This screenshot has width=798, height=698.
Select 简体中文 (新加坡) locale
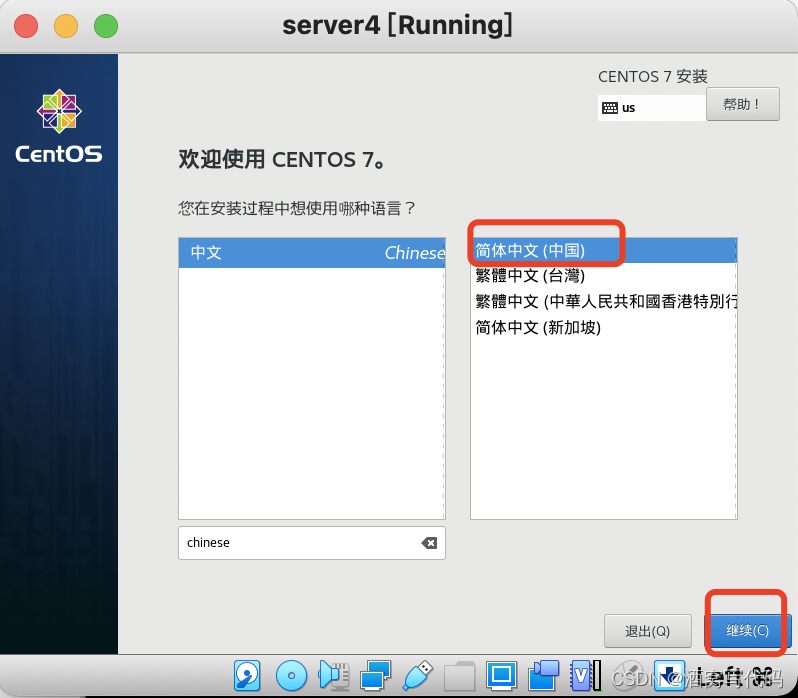pos(604,327)
